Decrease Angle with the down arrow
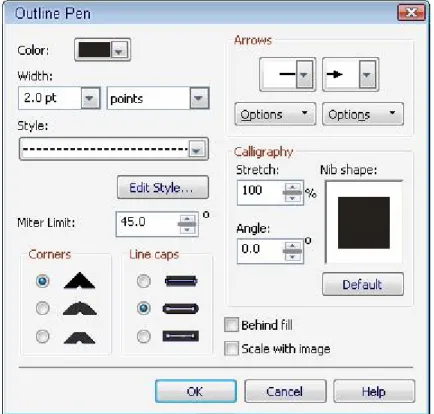The image size is (434, 414). click(292, 257)
